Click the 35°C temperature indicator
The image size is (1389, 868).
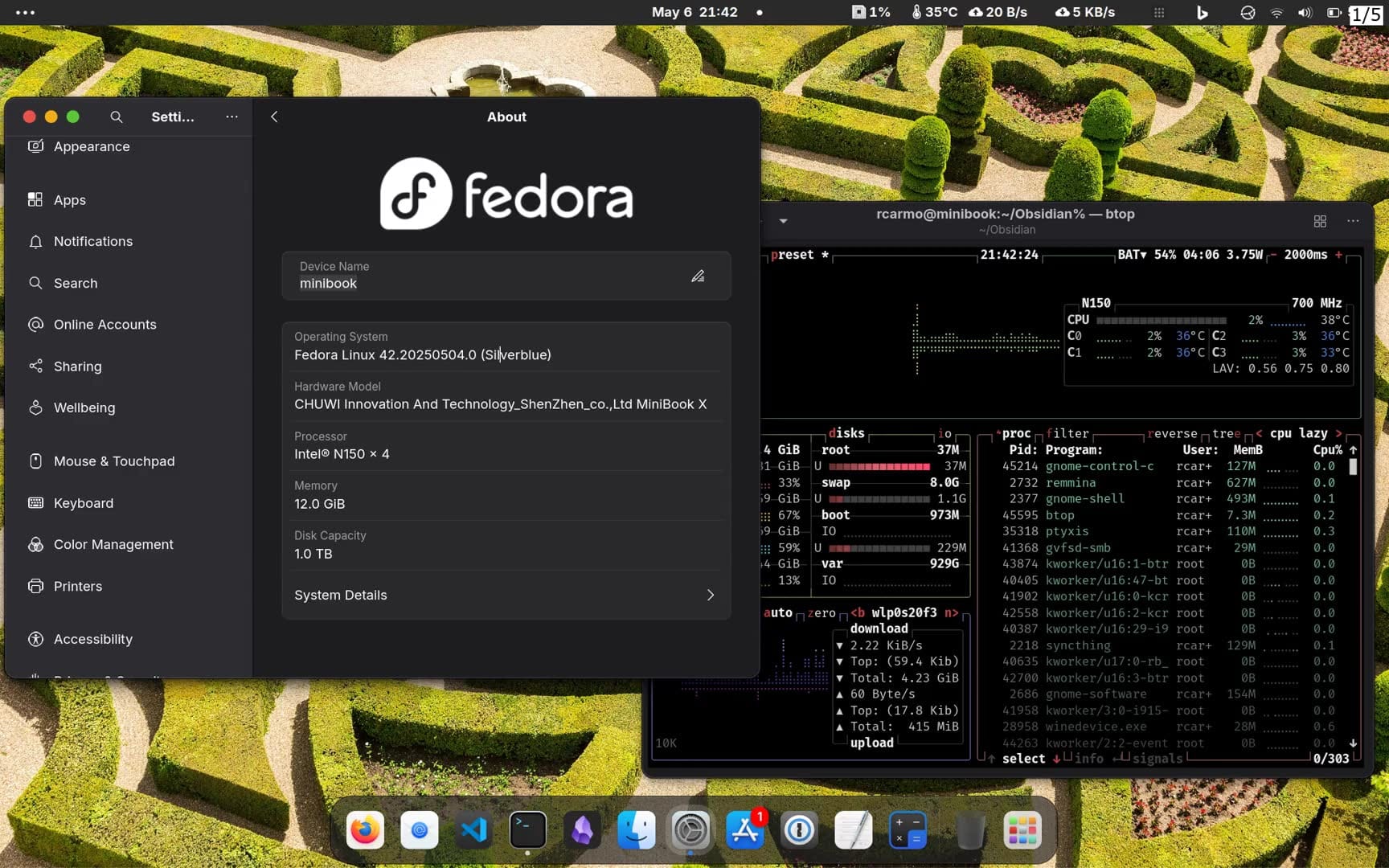tap(934, 12)
